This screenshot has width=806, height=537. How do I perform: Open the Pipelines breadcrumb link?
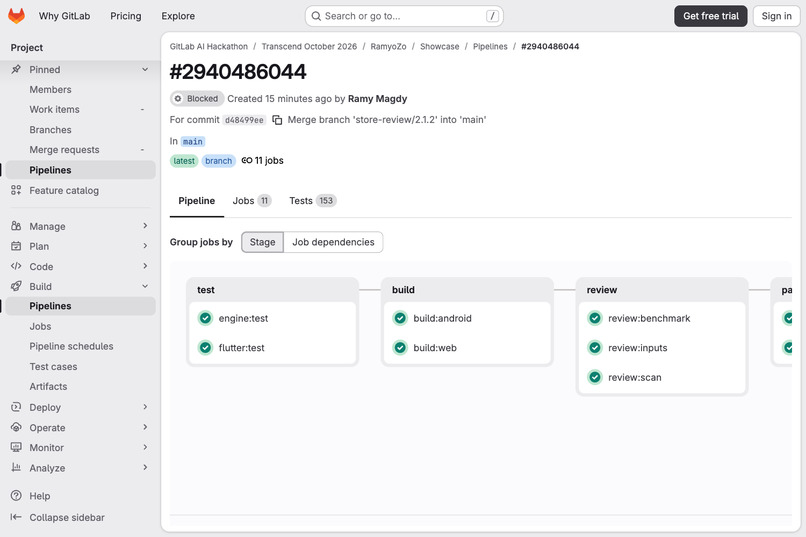coord(490,46)
